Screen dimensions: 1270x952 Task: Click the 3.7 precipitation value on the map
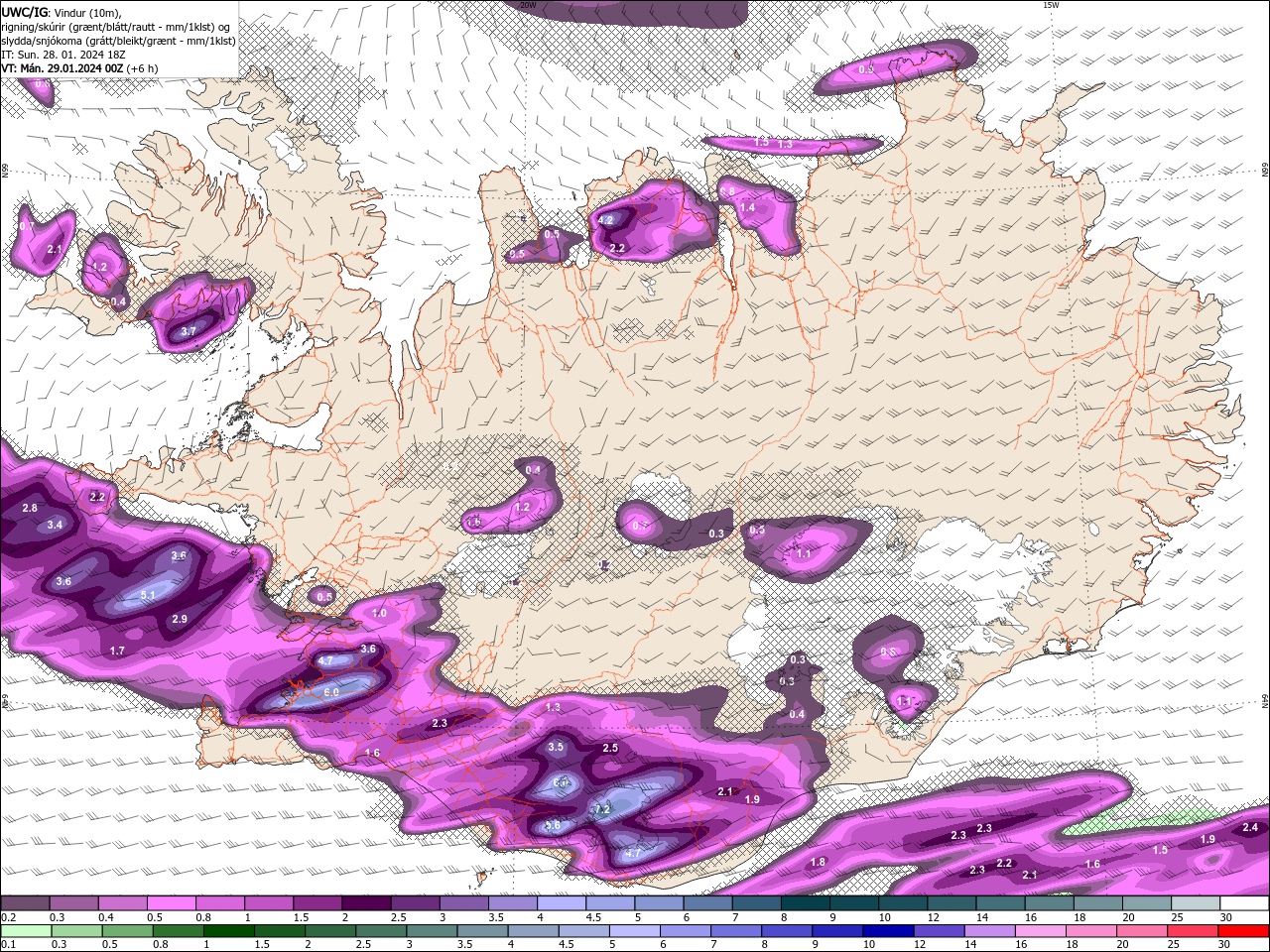(189, 331)
